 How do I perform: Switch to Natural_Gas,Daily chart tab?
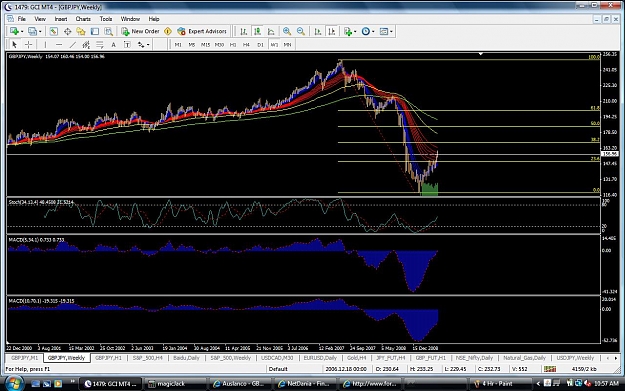point(524,358)
